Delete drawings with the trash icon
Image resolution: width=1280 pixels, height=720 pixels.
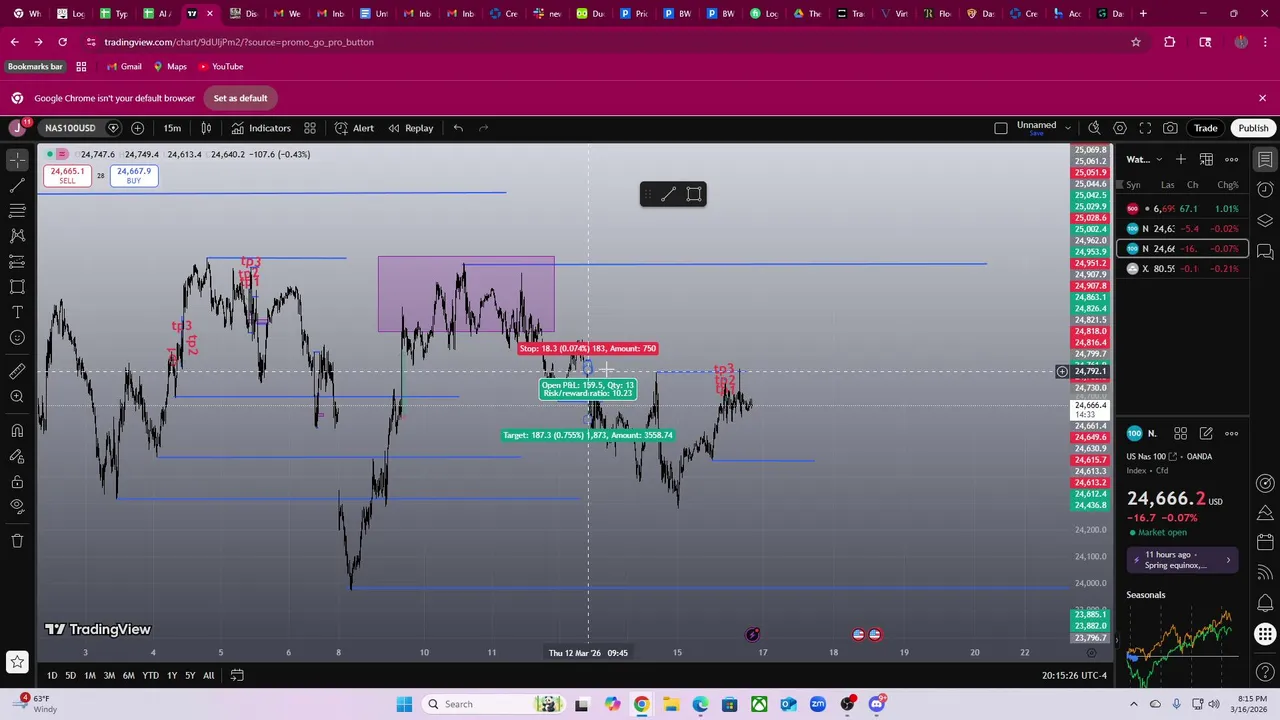(x=17, y=541)
